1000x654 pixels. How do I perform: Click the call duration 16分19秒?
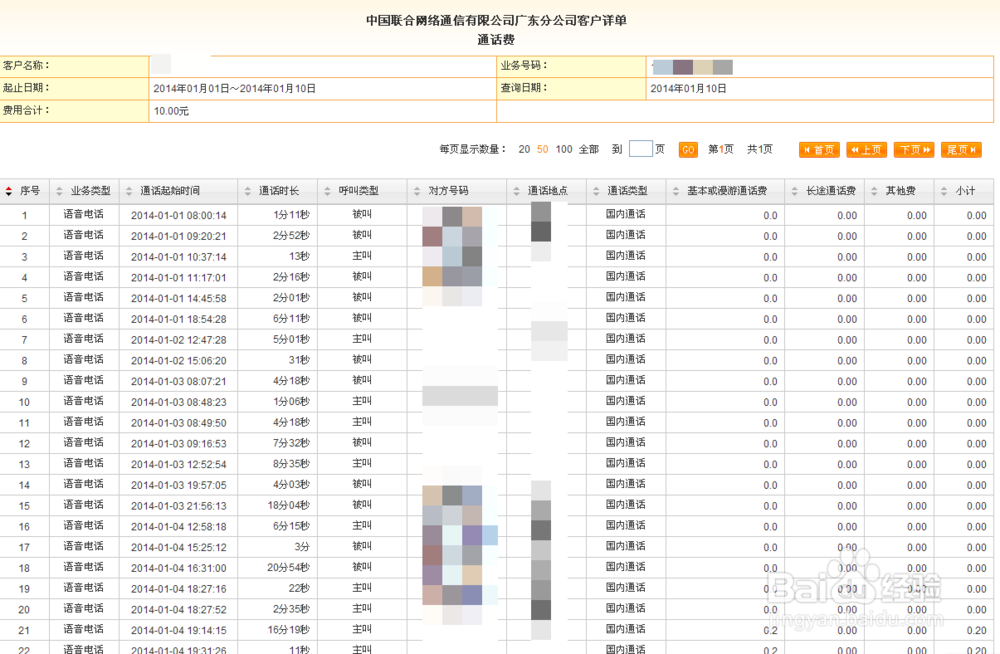(288, 630)
